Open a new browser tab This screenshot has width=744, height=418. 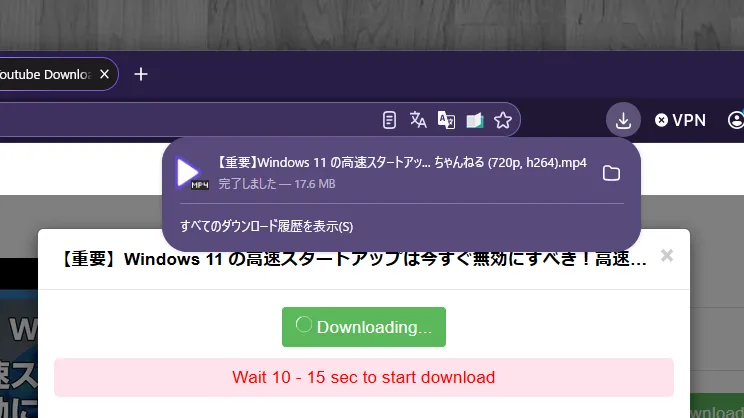click(140, 74)
